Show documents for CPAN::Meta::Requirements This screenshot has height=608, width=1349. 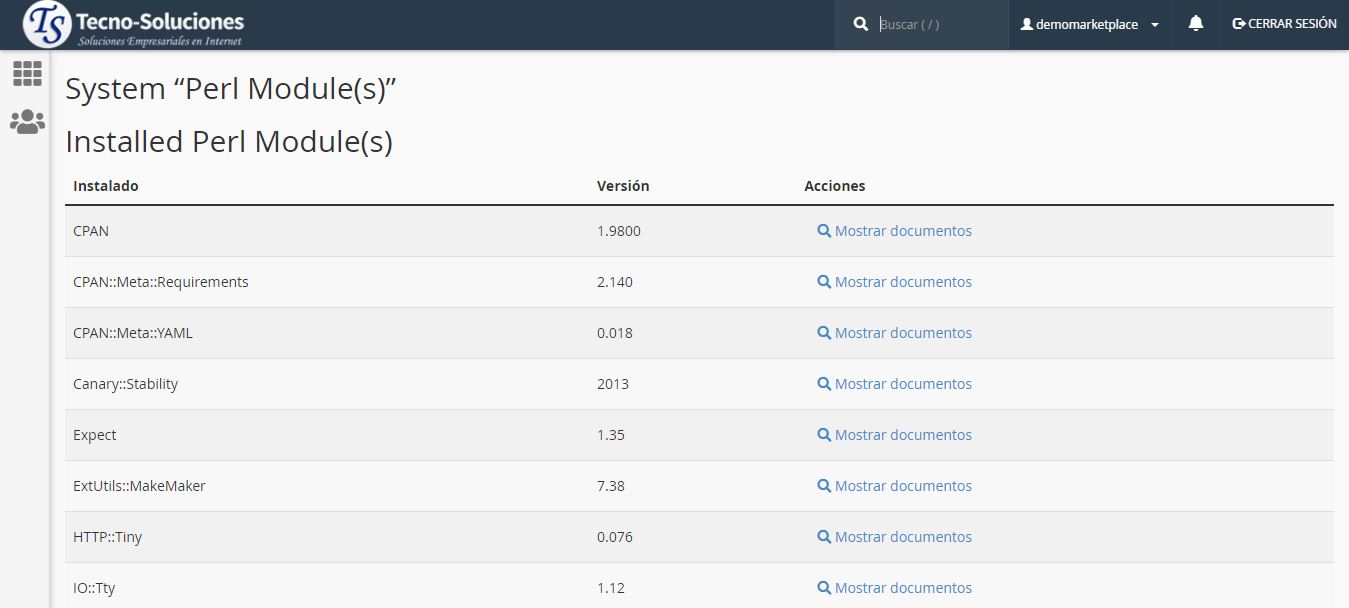point(902,282)
